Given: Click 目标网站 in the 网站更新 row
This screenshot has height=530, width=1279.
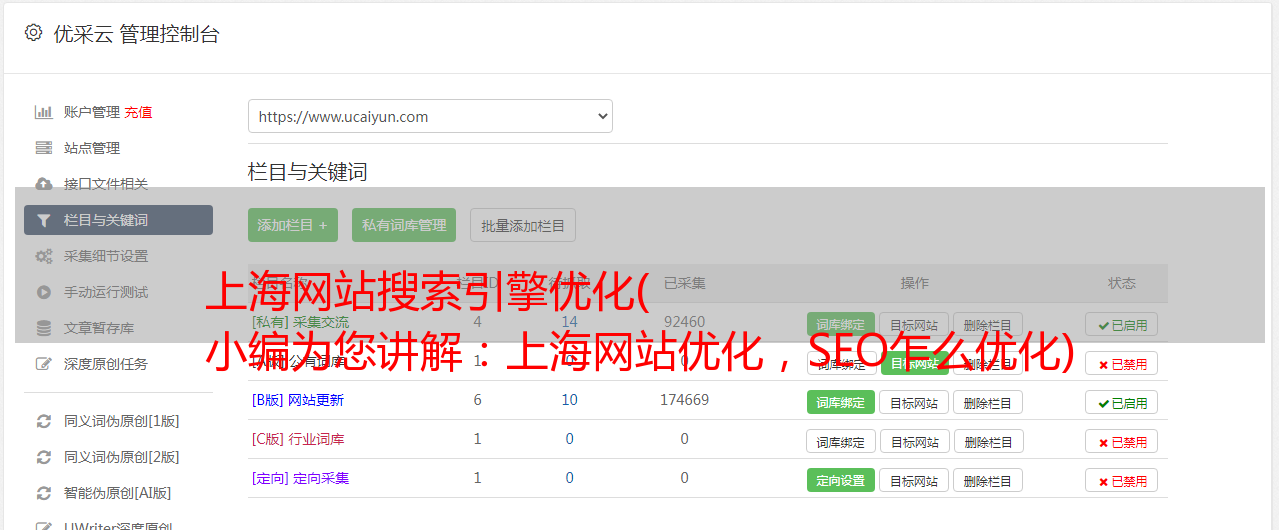Looking at the screenshot, I should click(x=915, y=402).
